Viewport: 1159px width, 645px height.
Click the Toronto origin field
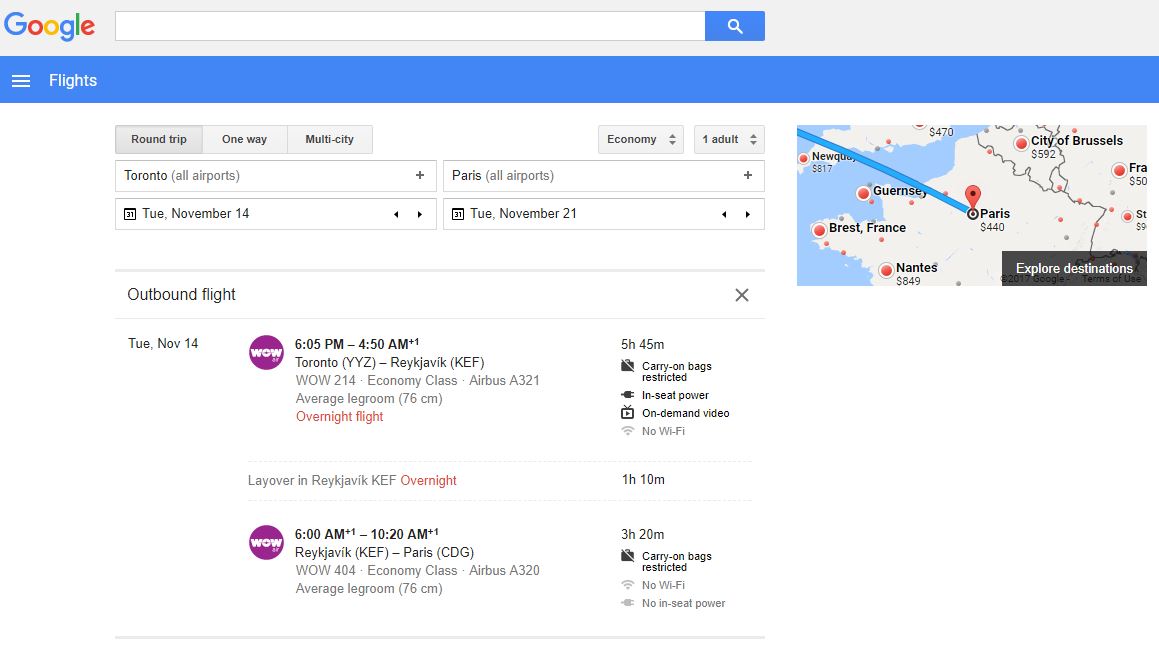coord(260,176)
